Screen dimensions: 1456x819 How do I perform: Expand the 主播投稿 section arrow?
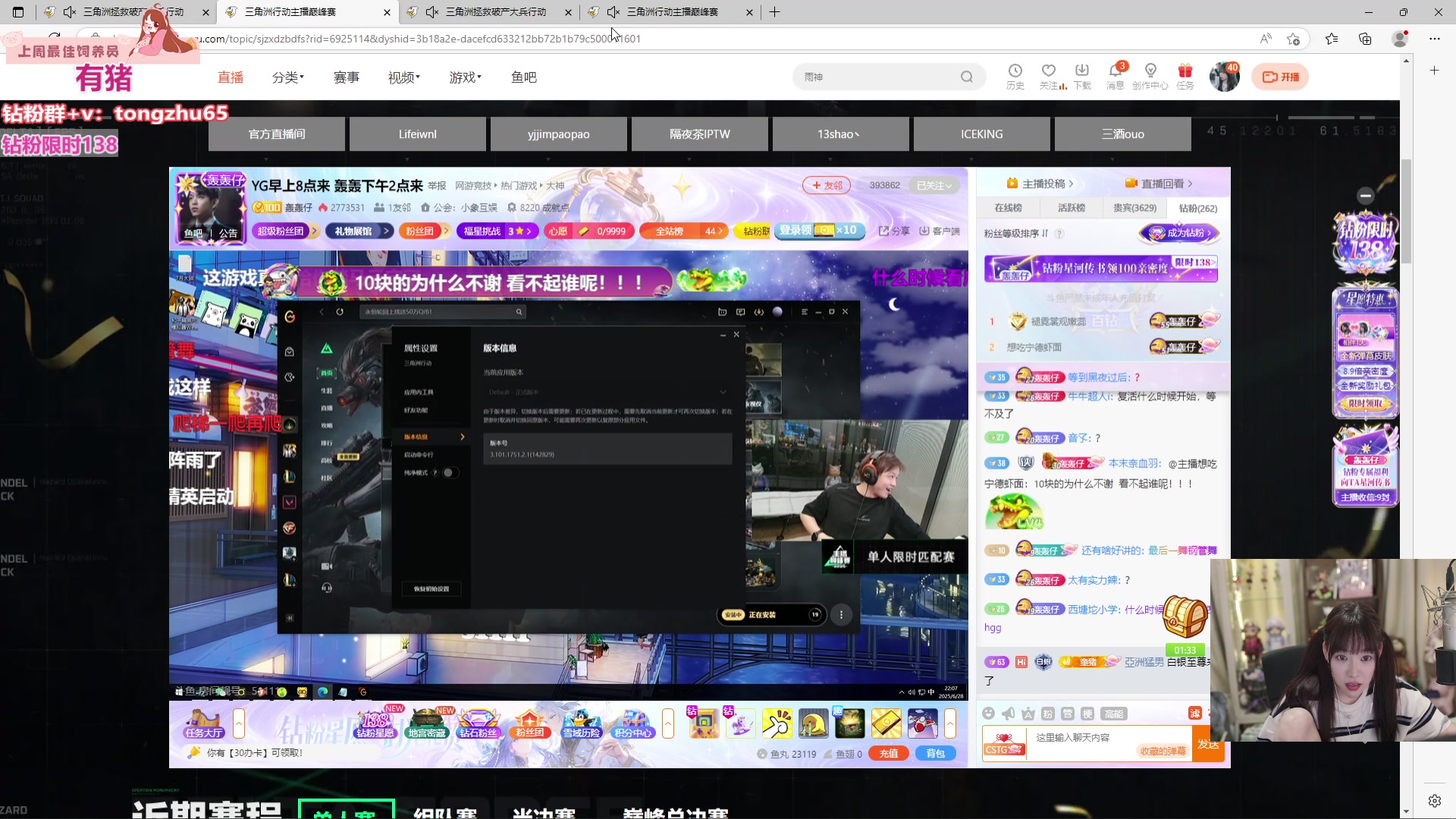1071,184
